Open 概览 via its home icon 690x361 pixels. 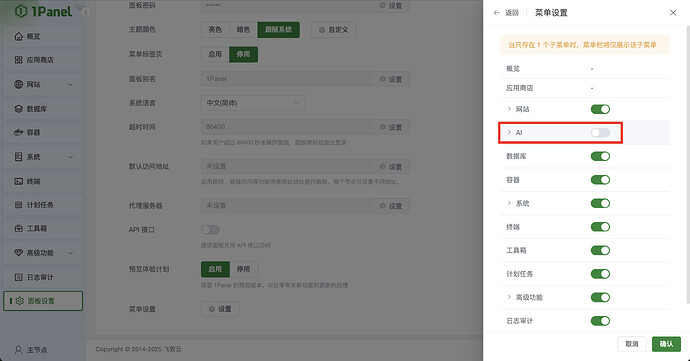pos(18,36)
